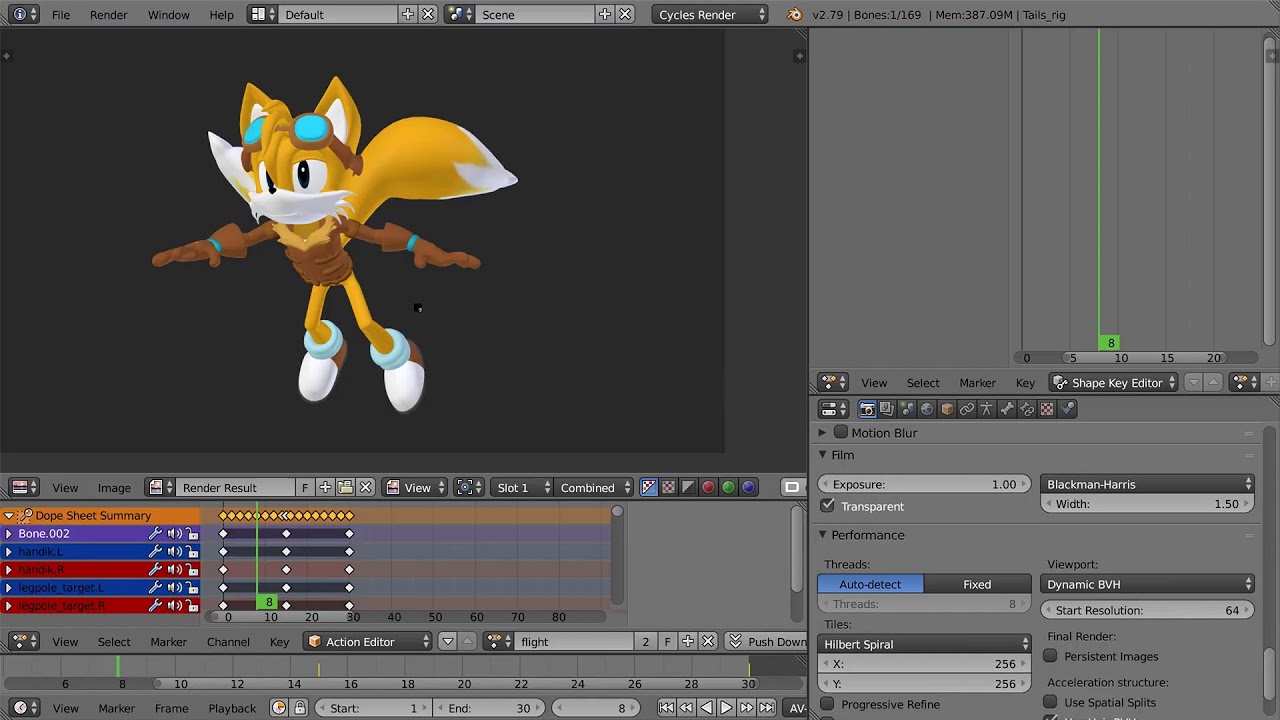Image resolution: width=1280 pixels, height=720 pixels.
Task: Mute the handik.L channel with speaker icon
Action: coord(174,552)
